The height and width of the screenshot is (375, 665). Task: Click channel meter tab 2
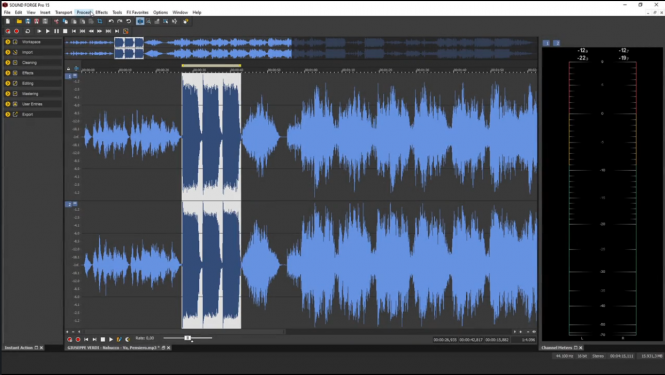pos(557,43)
